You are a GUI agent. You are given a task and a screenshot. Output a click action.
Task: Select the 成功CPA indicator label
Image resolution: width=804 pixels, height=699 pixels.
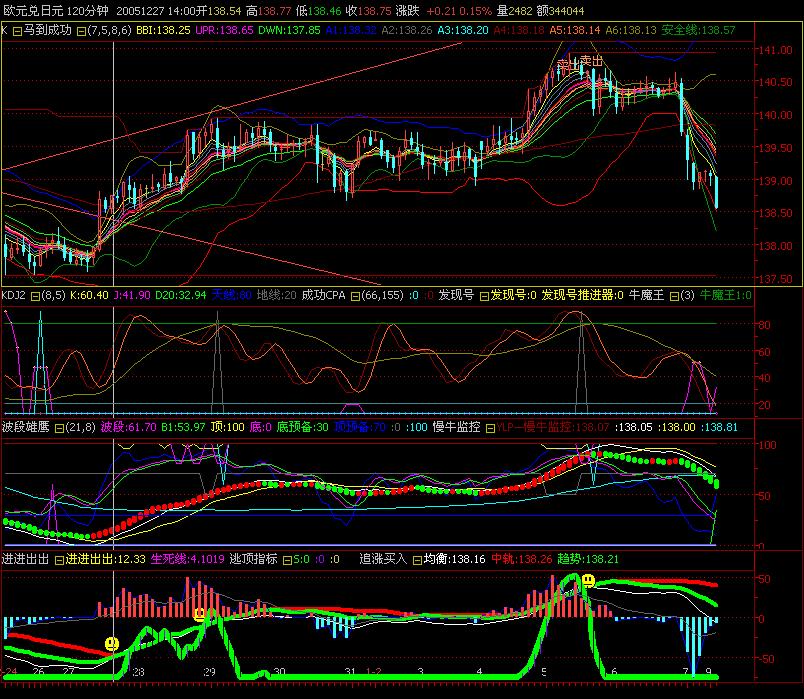coord(323,295)
